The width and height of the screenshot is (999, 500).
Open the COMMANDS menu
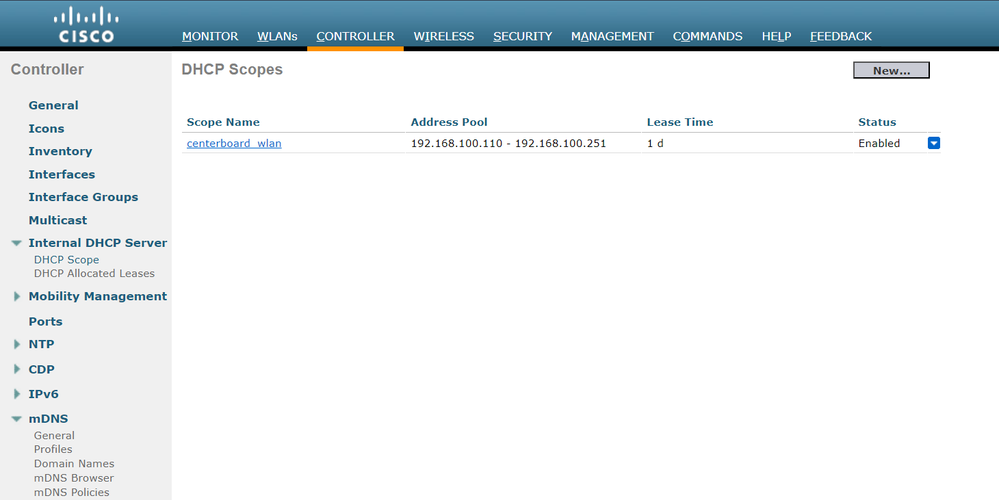coord(708,36)
